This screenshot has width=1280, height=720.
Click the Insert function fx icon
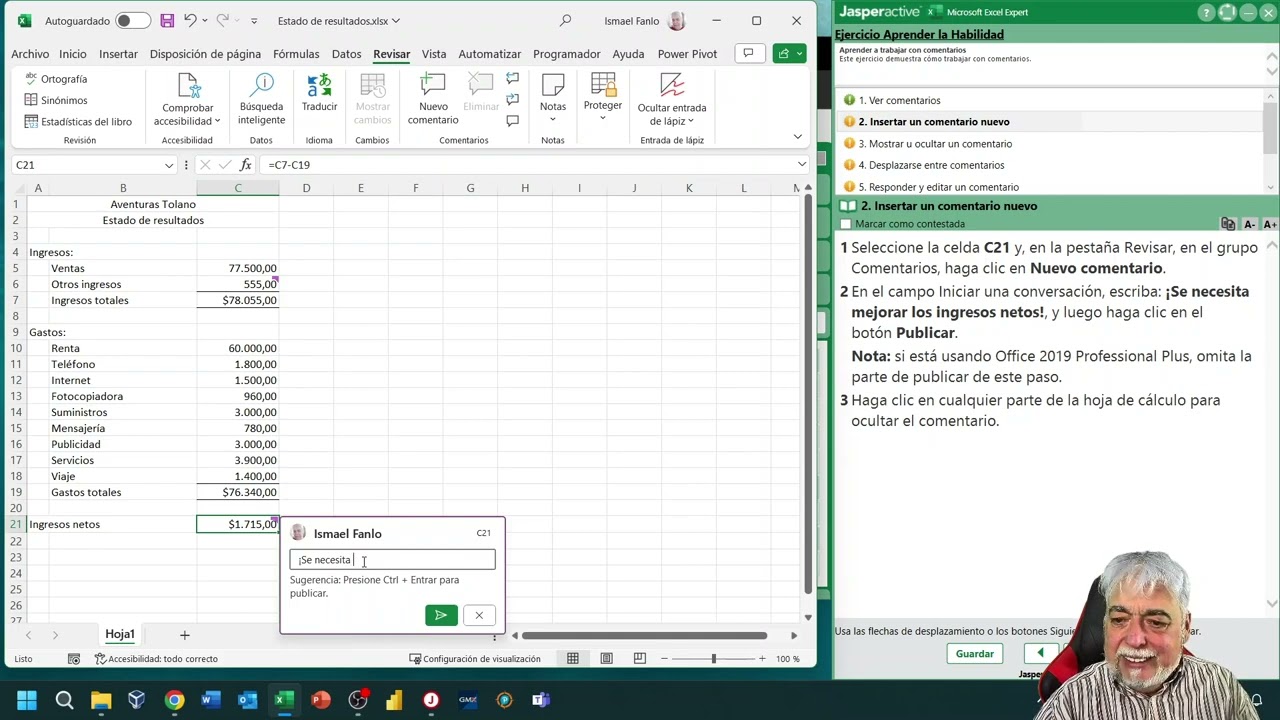[246, 164]
